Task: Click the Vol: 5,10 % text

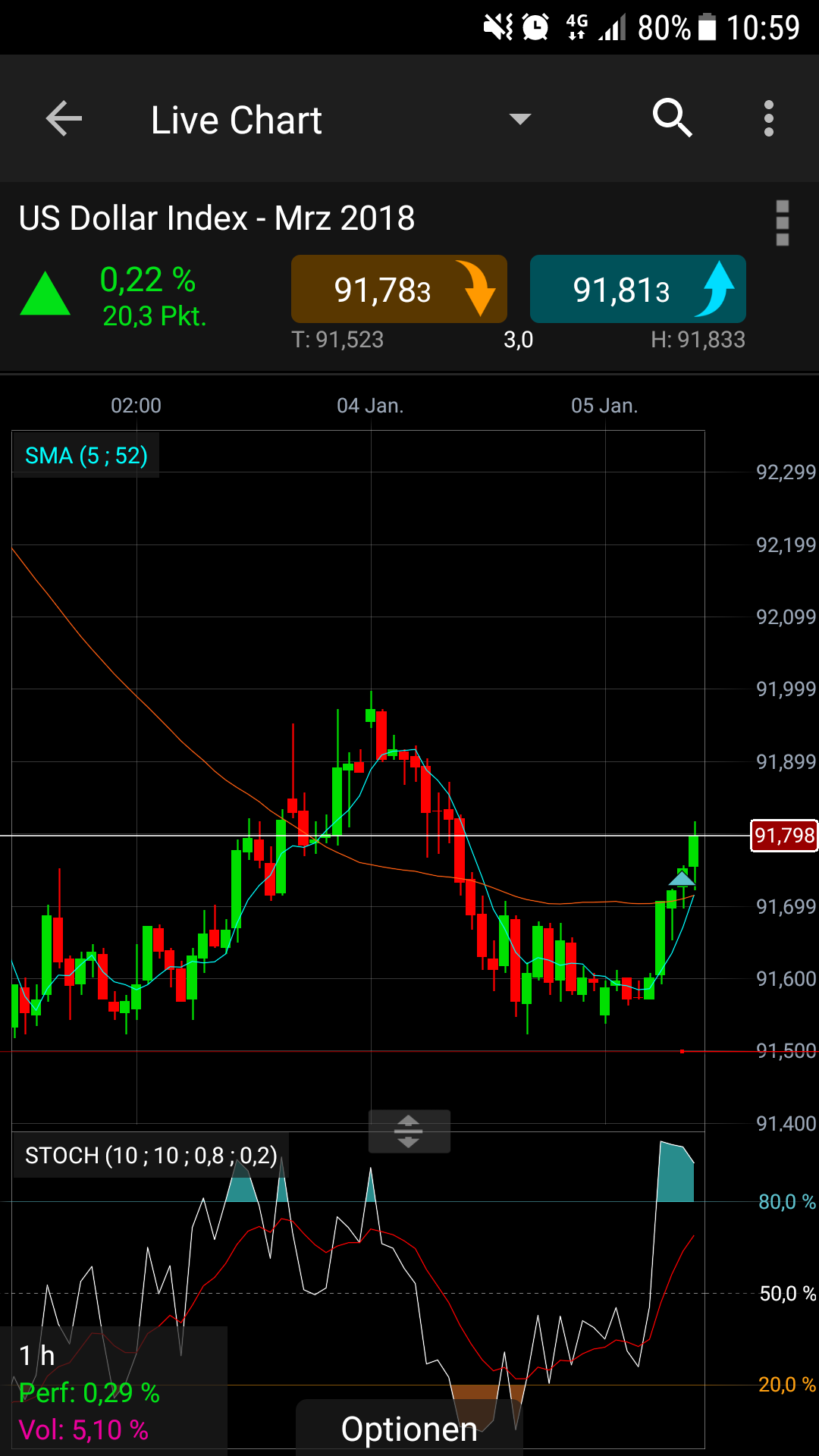Action: click(83, 1430)
